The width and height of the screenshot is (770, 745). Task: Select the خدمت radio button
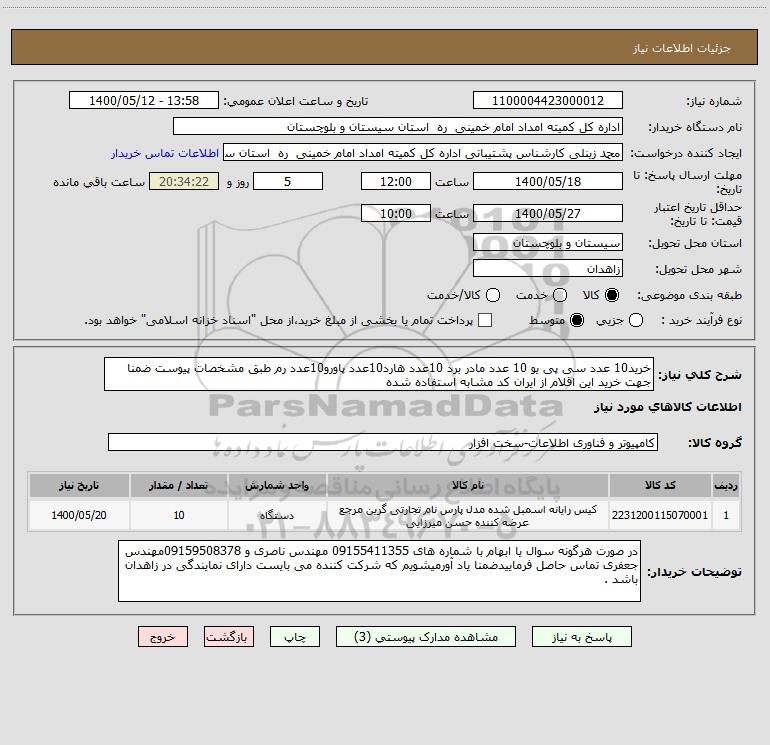click(560, 295)
